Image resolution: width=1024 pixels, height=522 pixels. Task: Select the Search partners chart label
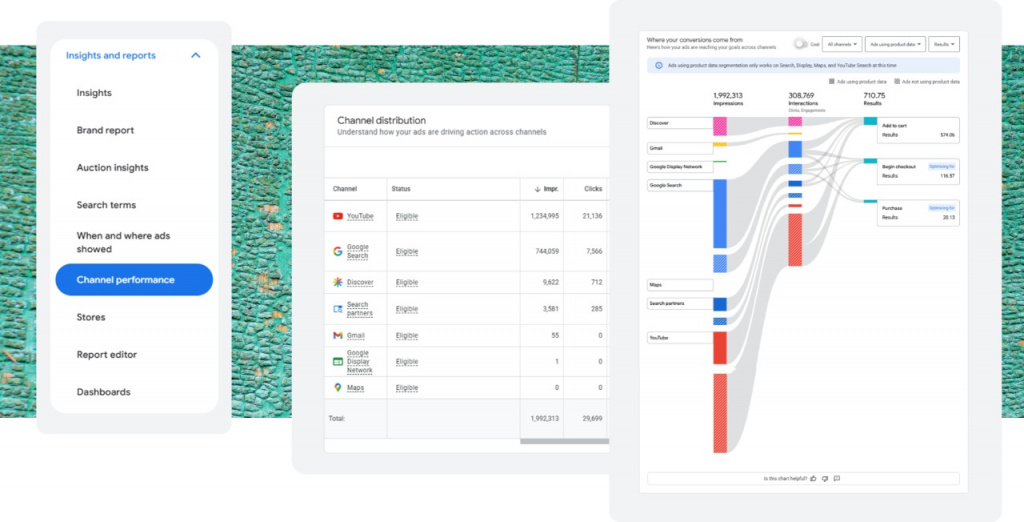680,303
